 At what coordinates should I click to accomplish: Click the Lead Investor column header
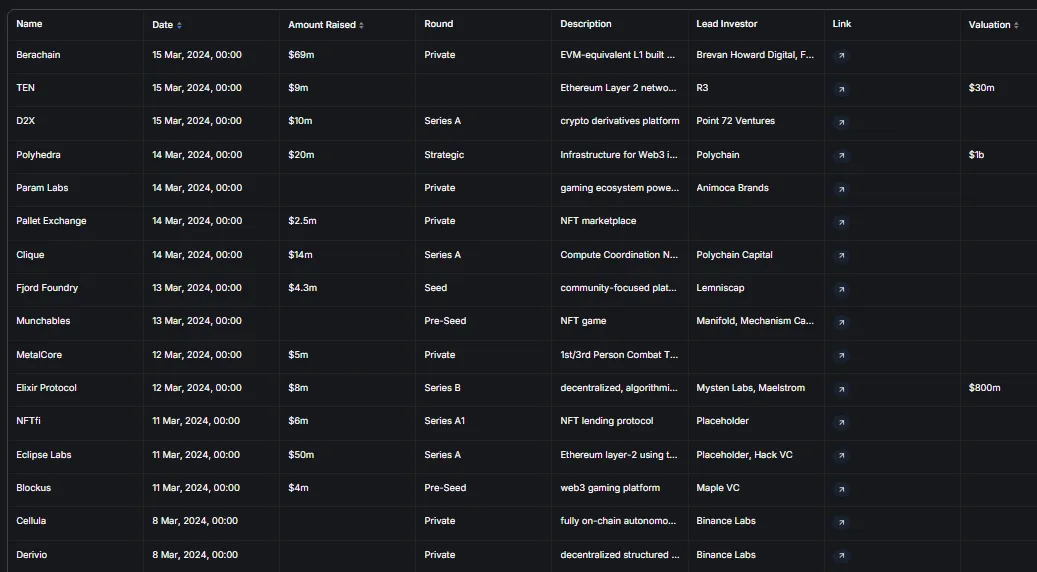(726, 24)
